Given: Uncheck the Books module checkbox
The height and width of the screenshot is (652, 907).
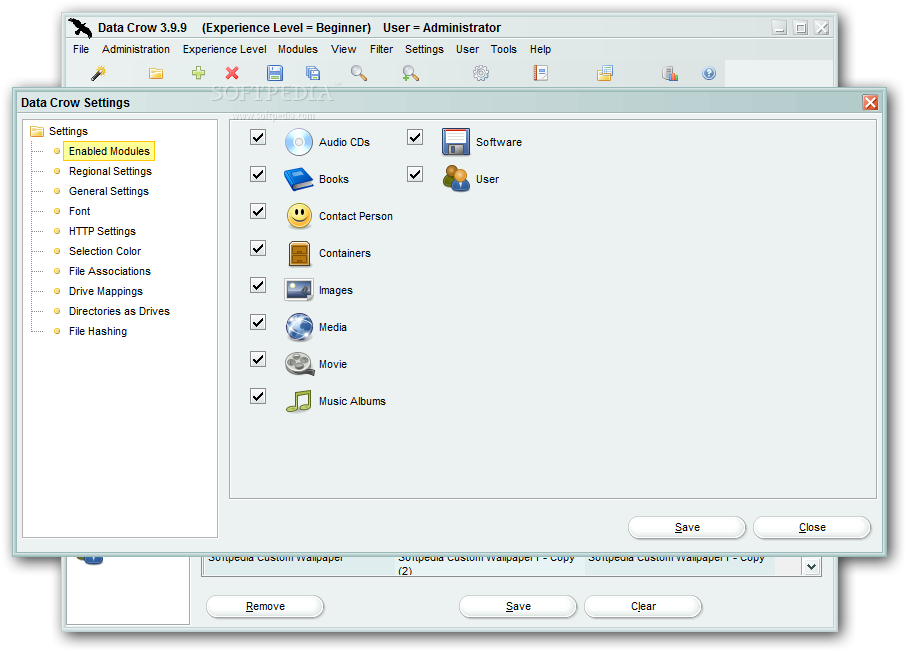Looking at the screenshot, I should coord(258,174).
